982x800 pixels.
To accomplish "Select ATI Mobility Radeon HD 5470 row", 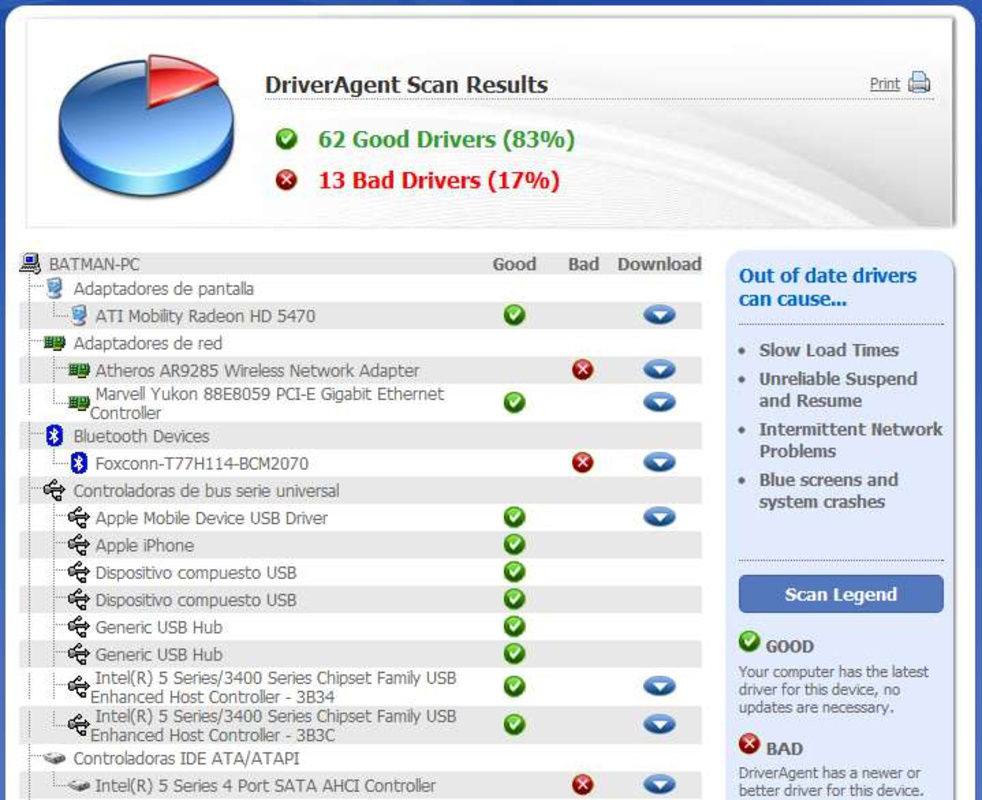I will pyautogui.click(x=360, y=315).
